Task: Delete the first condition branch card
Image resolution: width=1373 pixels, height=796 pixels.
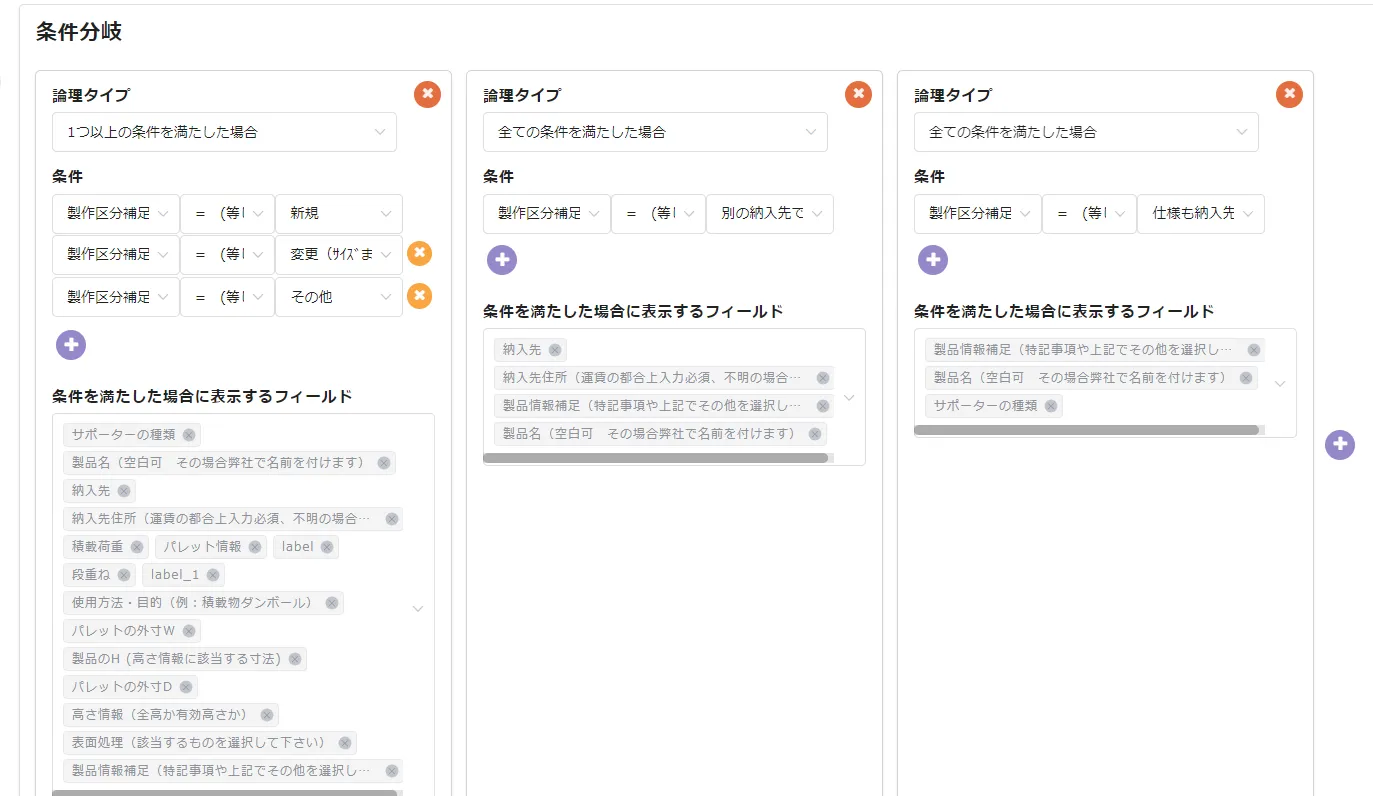Action: pos(427,94)
